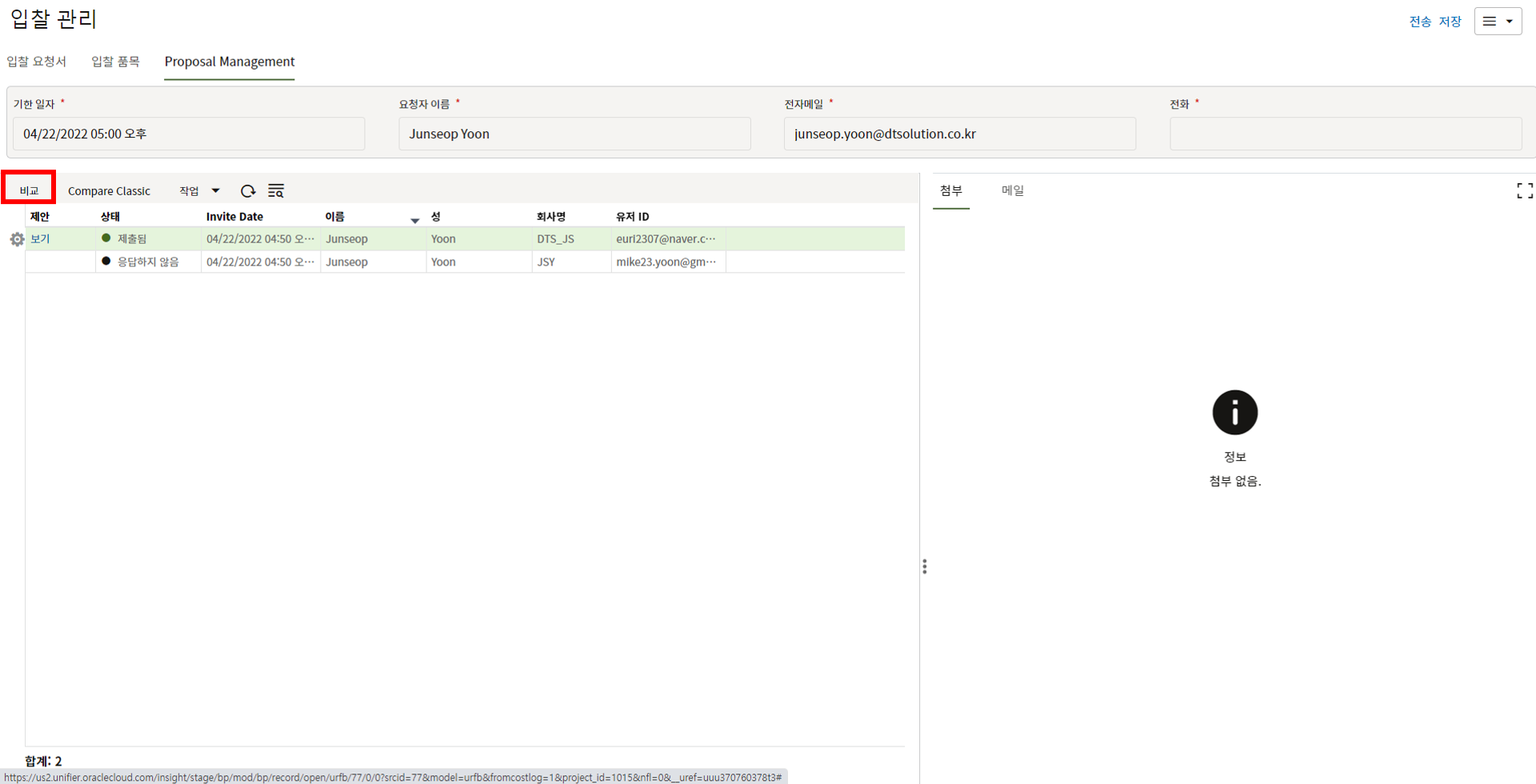Open the find-on-page search icon
The height and width of the screenshot is (784, 1536).
[276, 190]
